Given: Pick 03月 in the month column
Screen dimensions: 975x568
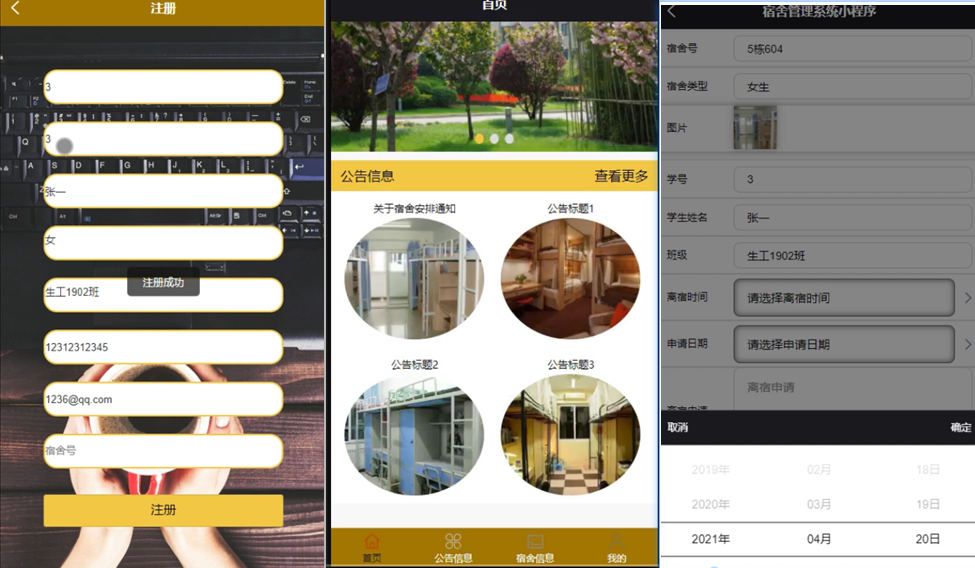Looking at the screenshot, I should 818,504.
